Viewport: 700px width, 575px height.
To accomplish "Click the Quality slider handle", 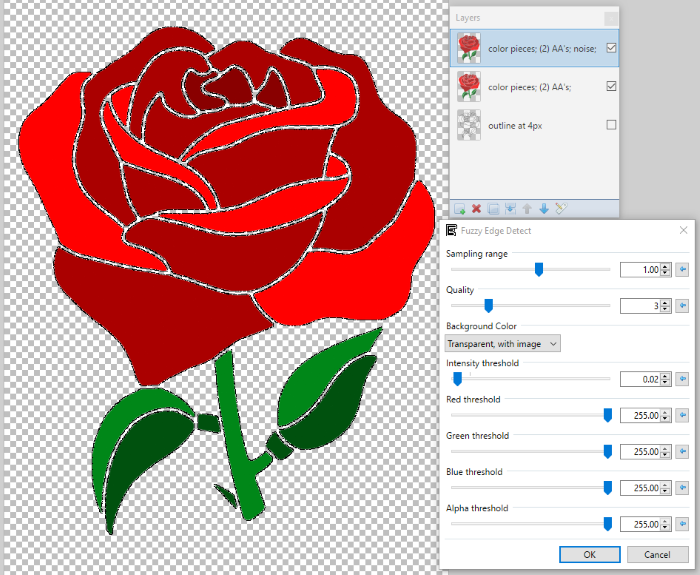I will (x=488, y=306).
